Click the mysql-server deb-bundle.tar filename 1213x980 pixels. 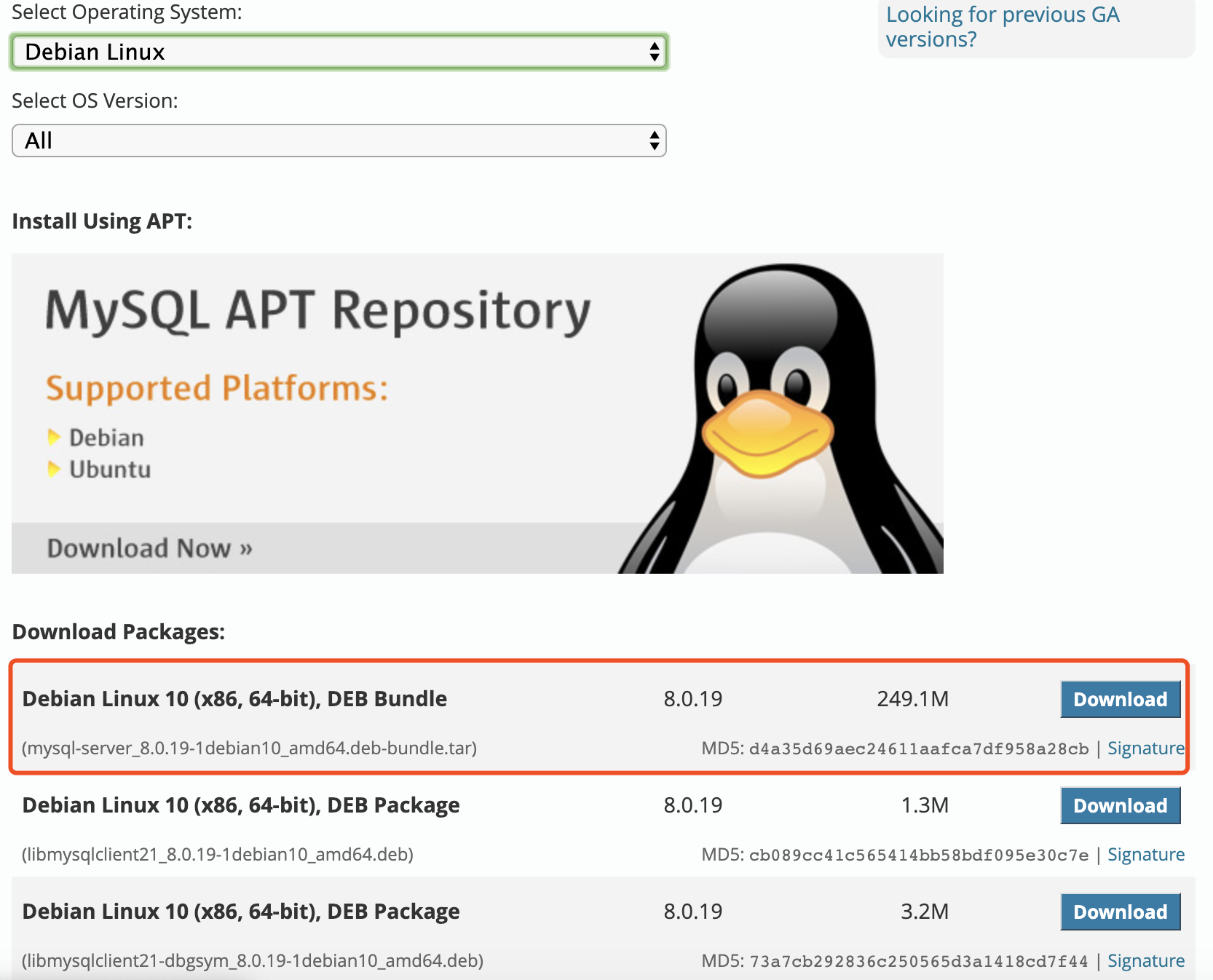[250, 748]
